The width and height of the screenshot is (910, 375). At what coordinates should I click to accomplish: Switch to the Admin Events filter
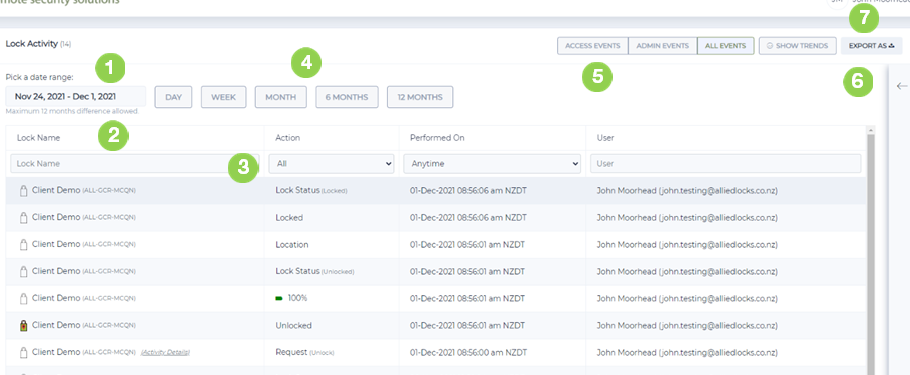(x=662, y=46)
